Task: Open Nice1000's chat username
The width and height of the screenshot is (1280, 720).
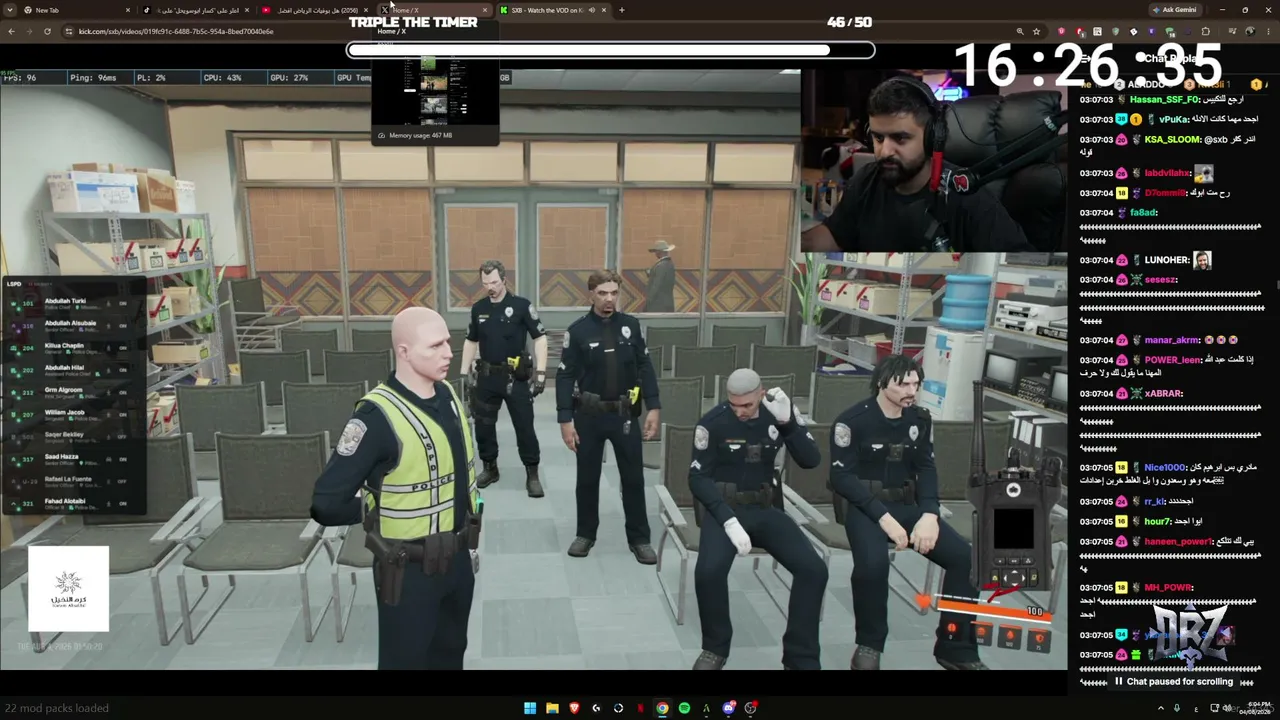Action: pyautogui.click(x=1165, y=468)
